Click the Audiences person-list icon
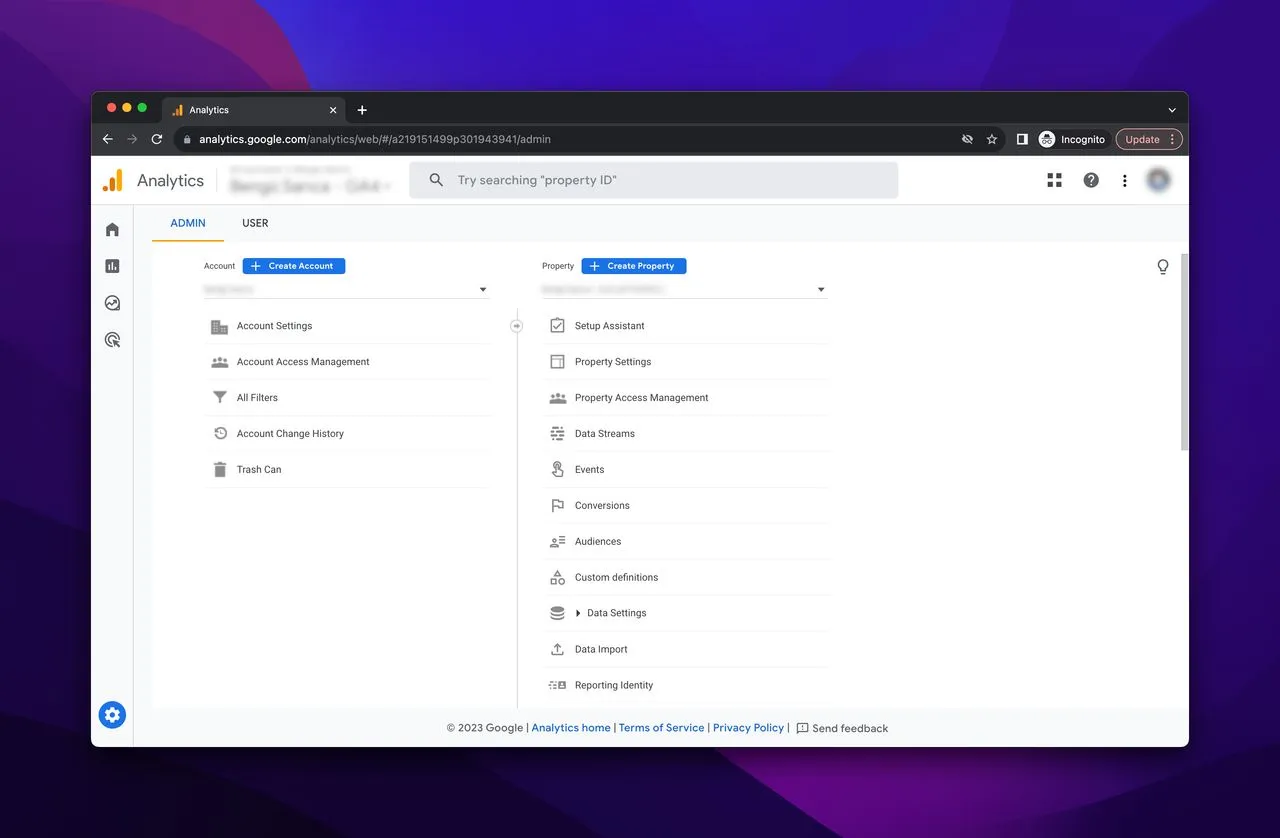 557,542
